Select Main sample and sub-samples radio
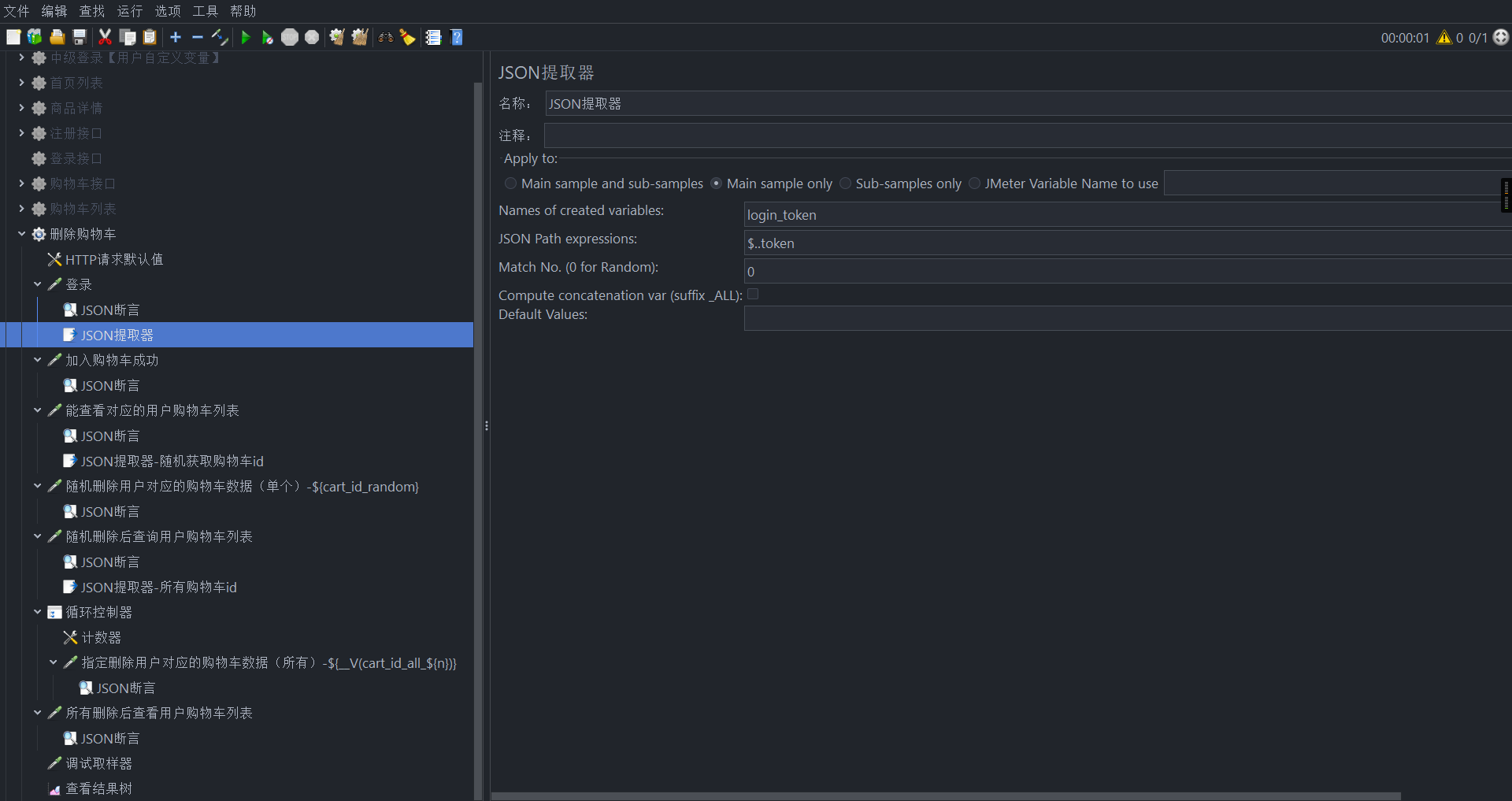1512x801 pixels. point(511,184)
